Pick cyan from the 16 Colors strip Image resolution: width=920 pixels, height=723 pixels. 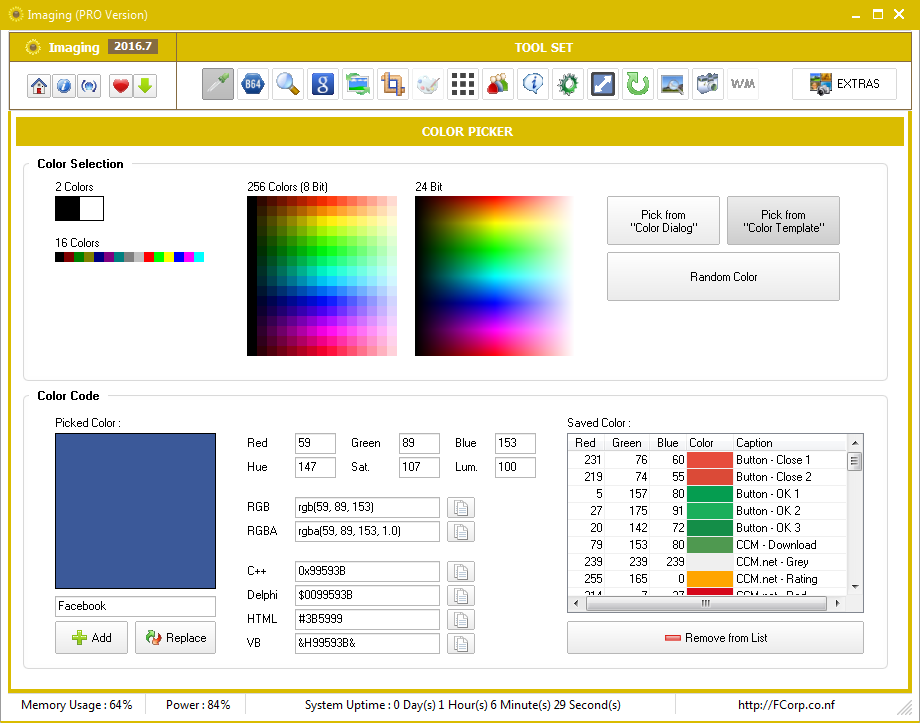coord(199,257)
